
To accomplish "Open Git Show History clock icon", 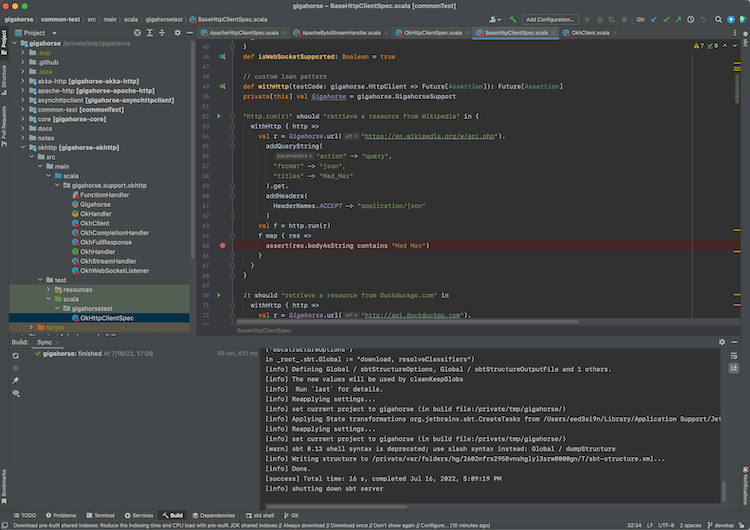I will pyautogui.click(x=691, y=20).
